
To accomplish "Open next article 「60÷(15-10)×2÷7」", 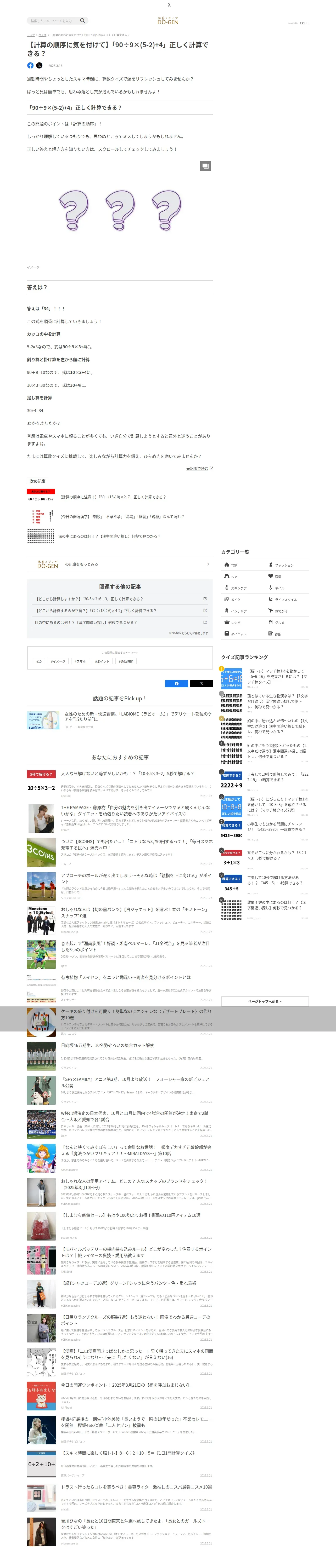I will coord(113,497).
